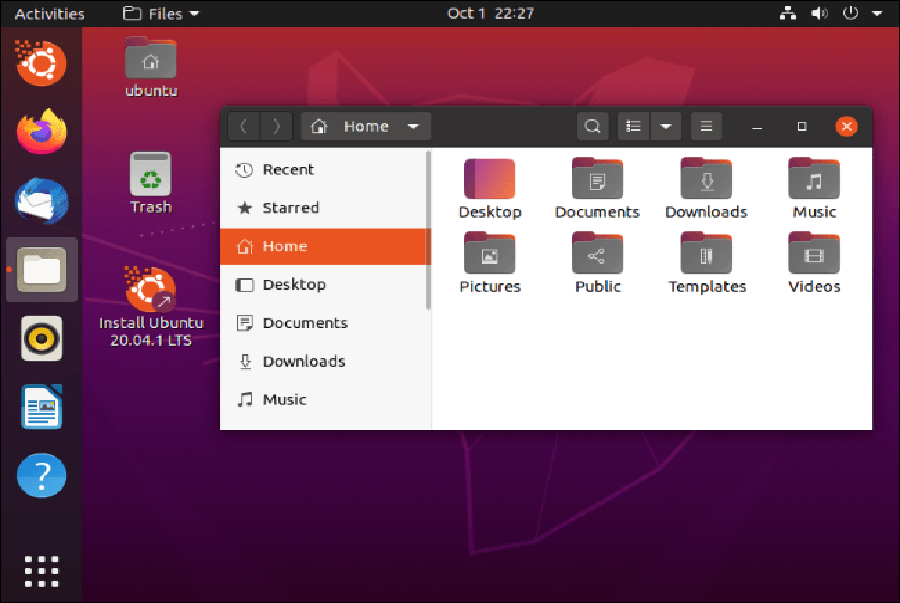Select Downloads in the sidebar
The image size is (900, 603).
pyautogui.click(x=325, y=361)
